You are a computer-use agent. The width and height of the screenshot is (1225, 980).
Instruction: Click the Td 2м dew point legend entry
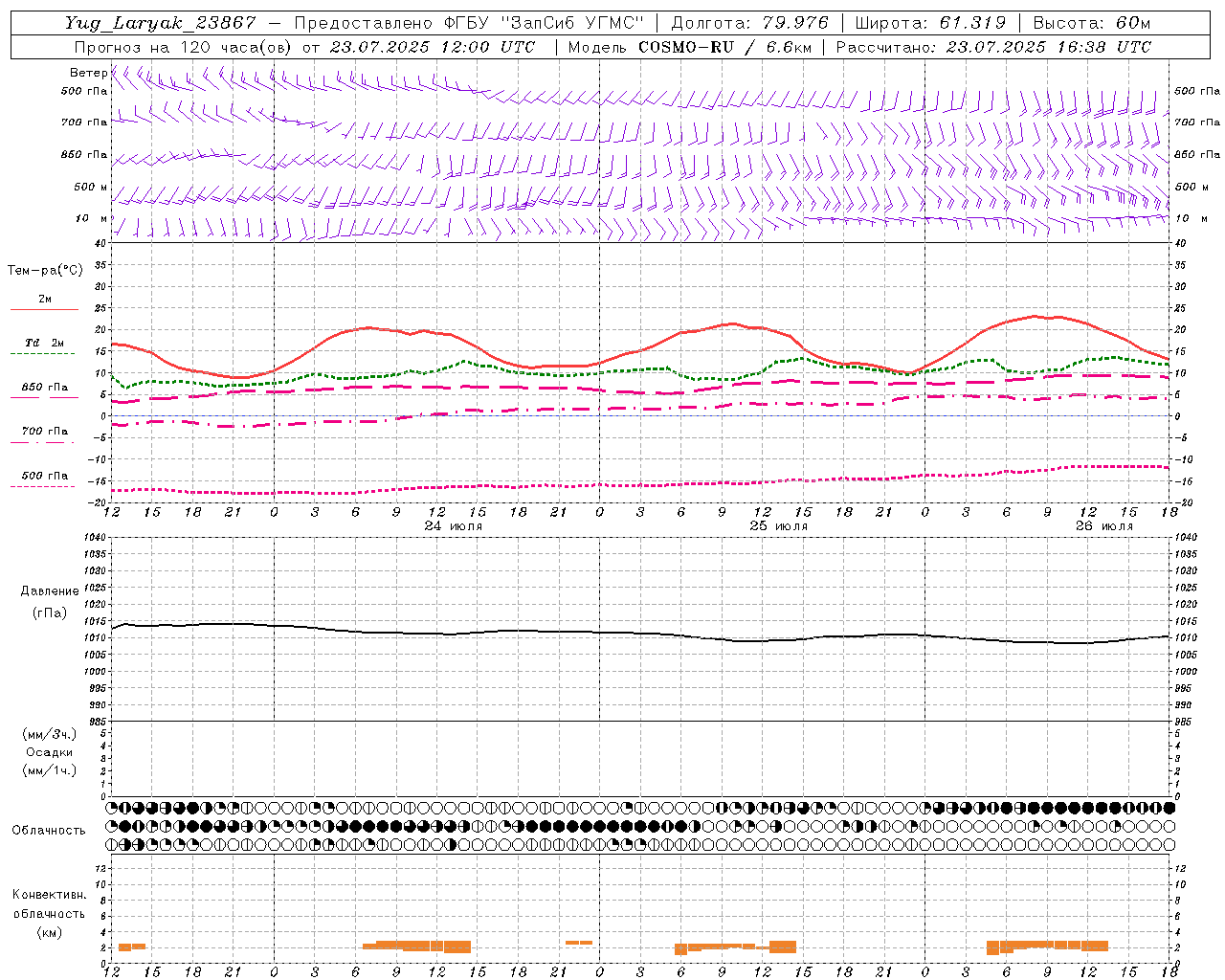click(x=44, y=343)
